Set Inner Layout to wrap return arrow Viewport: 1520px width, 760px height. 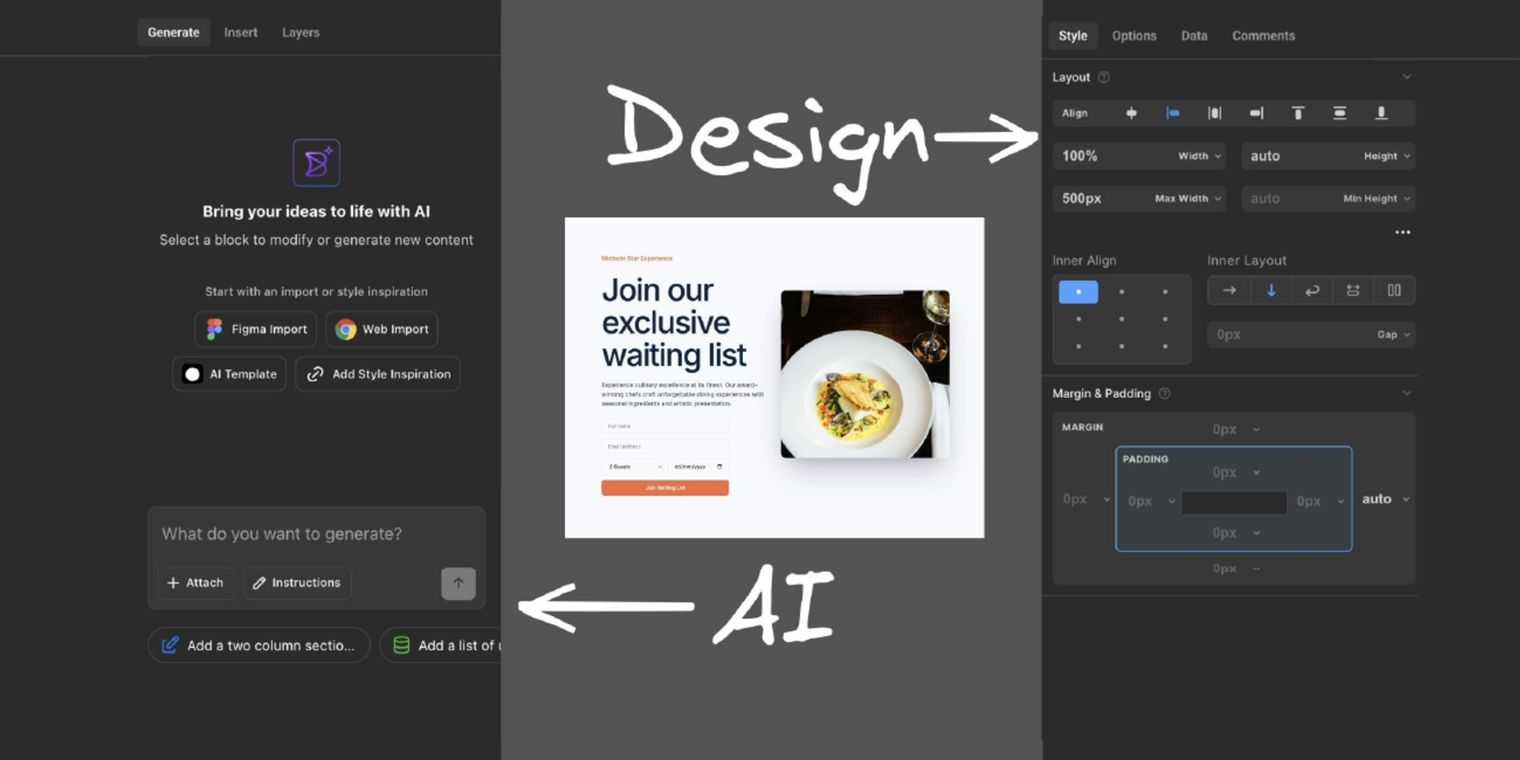1312,290
